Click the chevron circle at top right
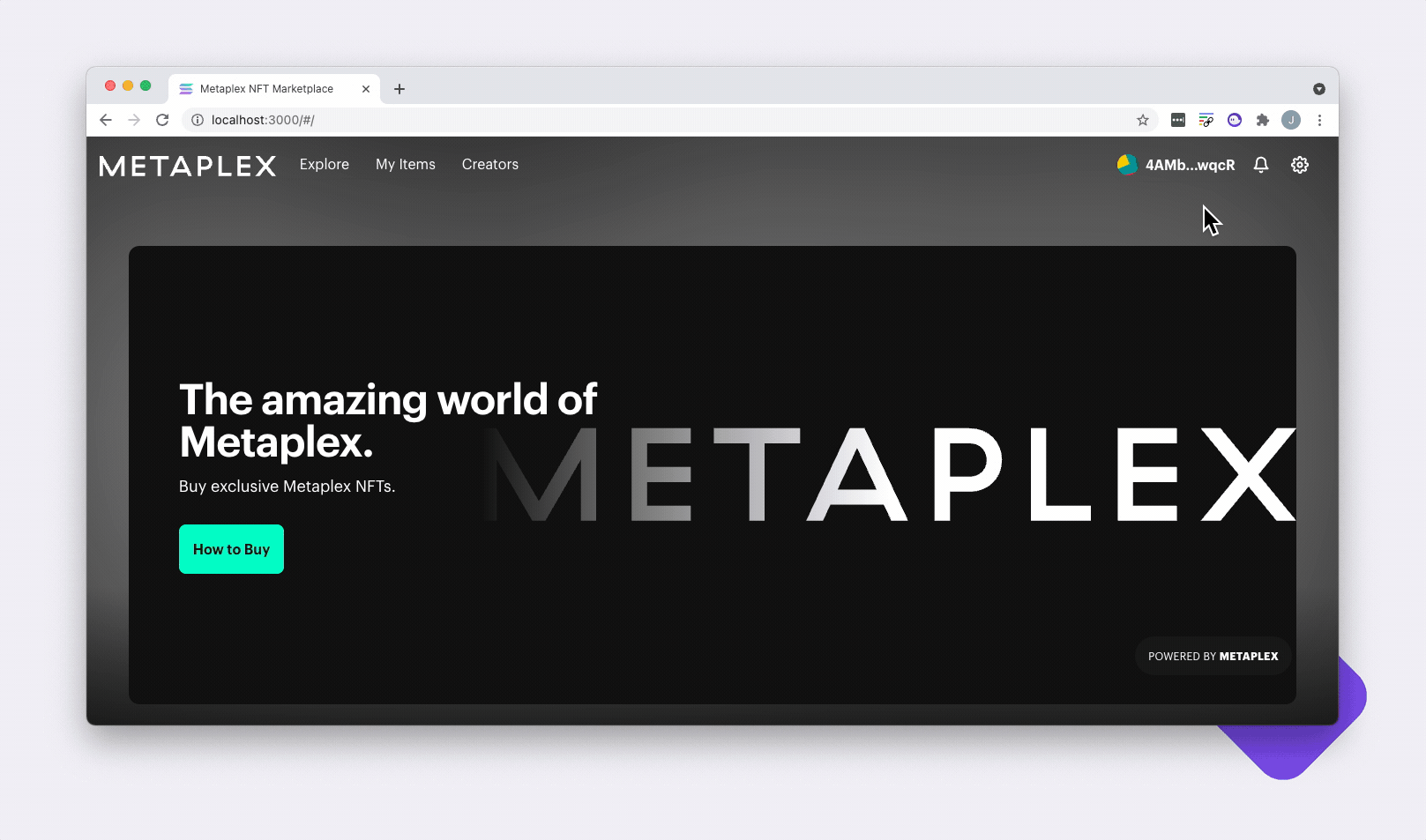This screenshot has height=840, width=1426. 1319,89
